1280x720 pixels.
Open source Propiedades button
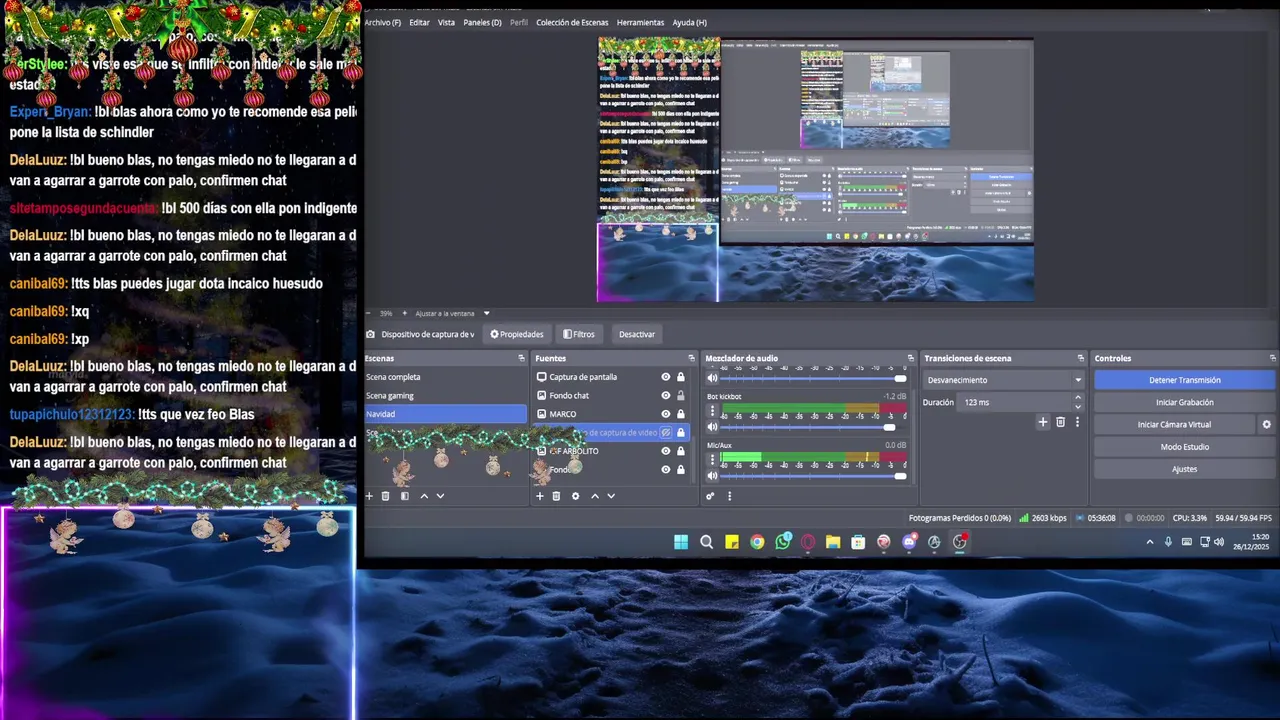(x=517, y=334)
